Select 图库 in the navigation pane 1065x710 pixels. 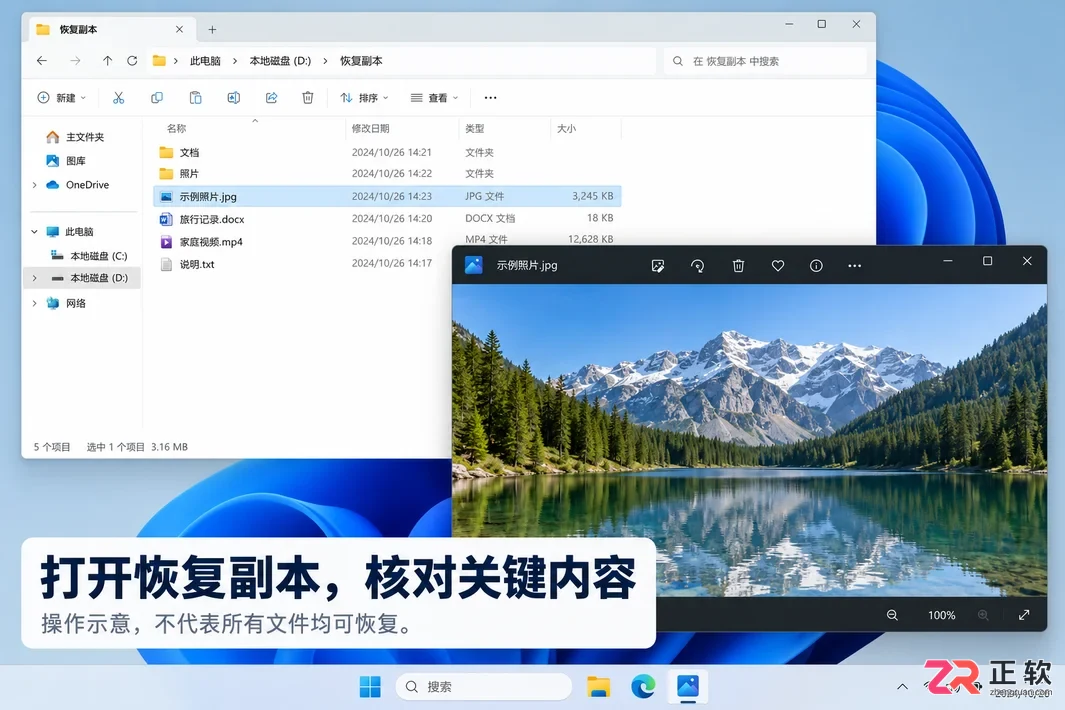point(66,161)
